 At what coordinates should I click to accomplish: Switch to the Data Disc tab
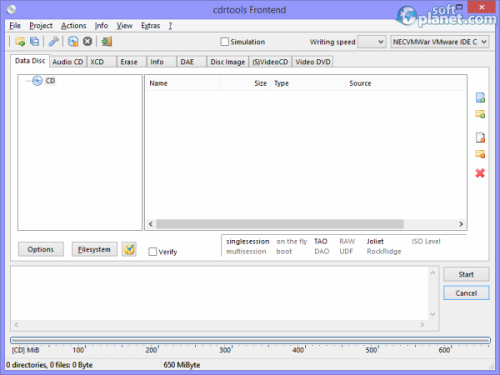[30, 61]
